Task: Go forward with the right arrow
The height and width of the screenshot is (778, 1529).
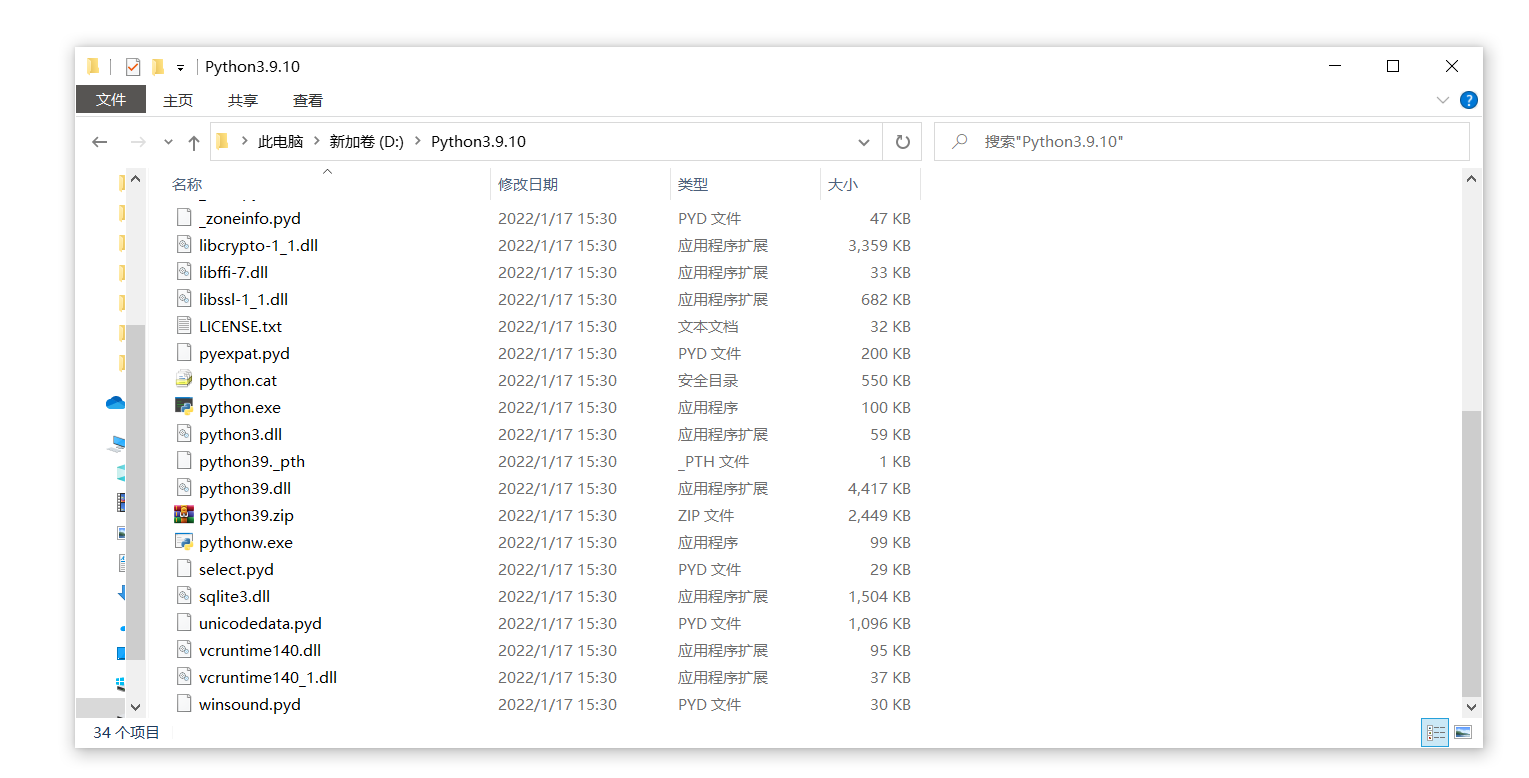Action: pos(138,142)
